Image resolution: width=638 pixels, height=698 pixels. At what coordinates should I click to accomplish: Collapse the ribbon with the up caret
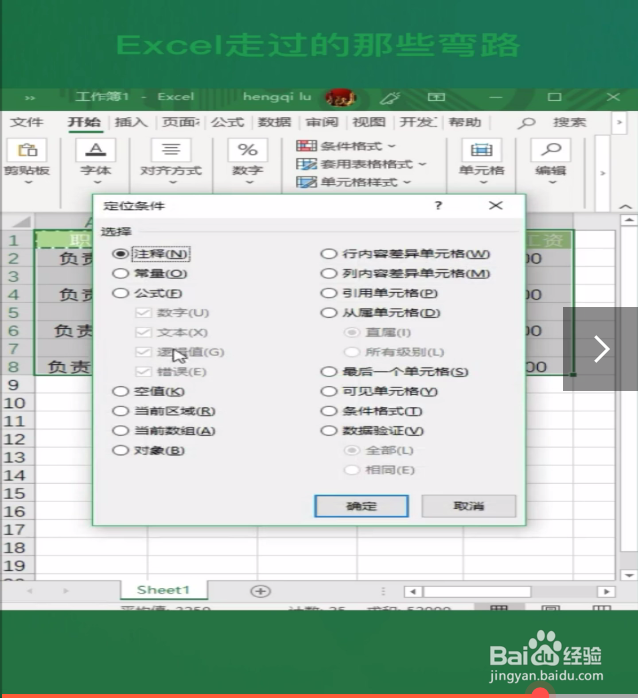(x=625, y=207)
